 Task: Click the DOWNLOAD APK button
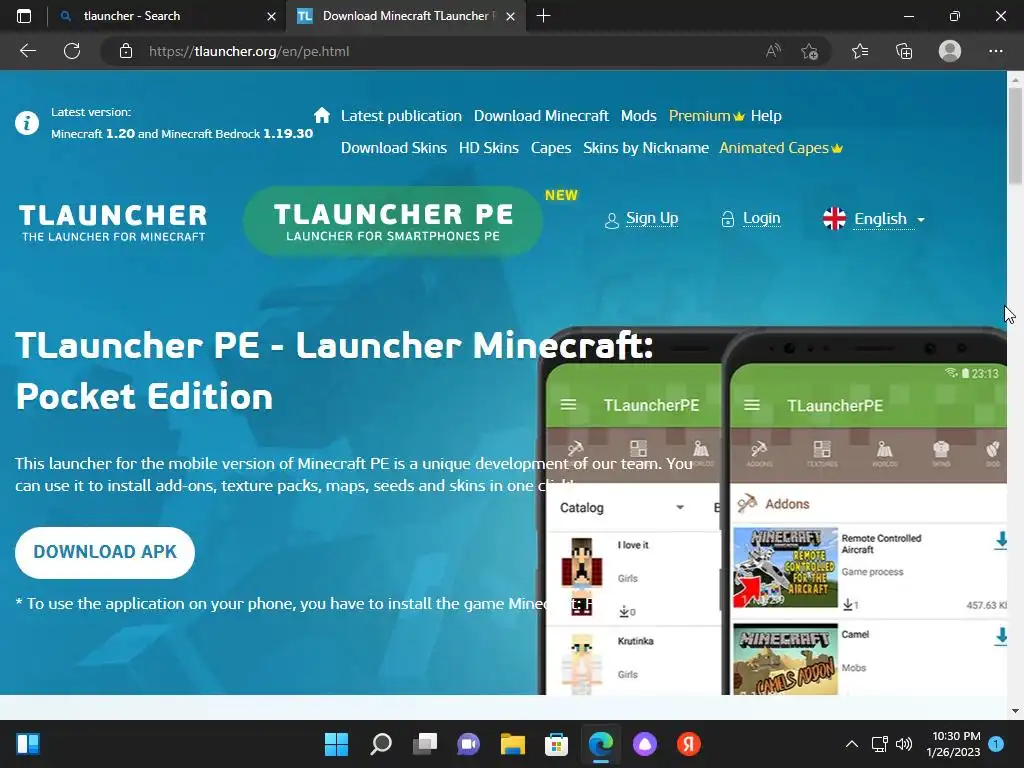105,552
